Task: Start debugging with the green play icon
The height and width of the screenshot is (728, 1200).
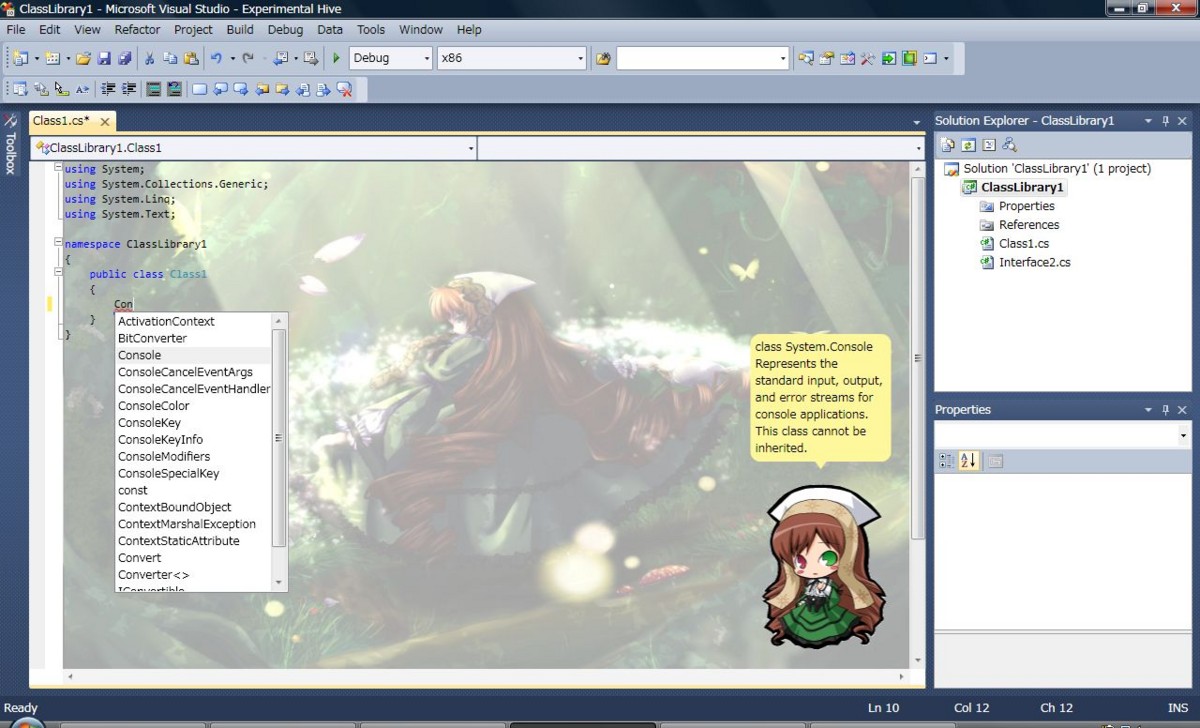Action: coord(337,58)
